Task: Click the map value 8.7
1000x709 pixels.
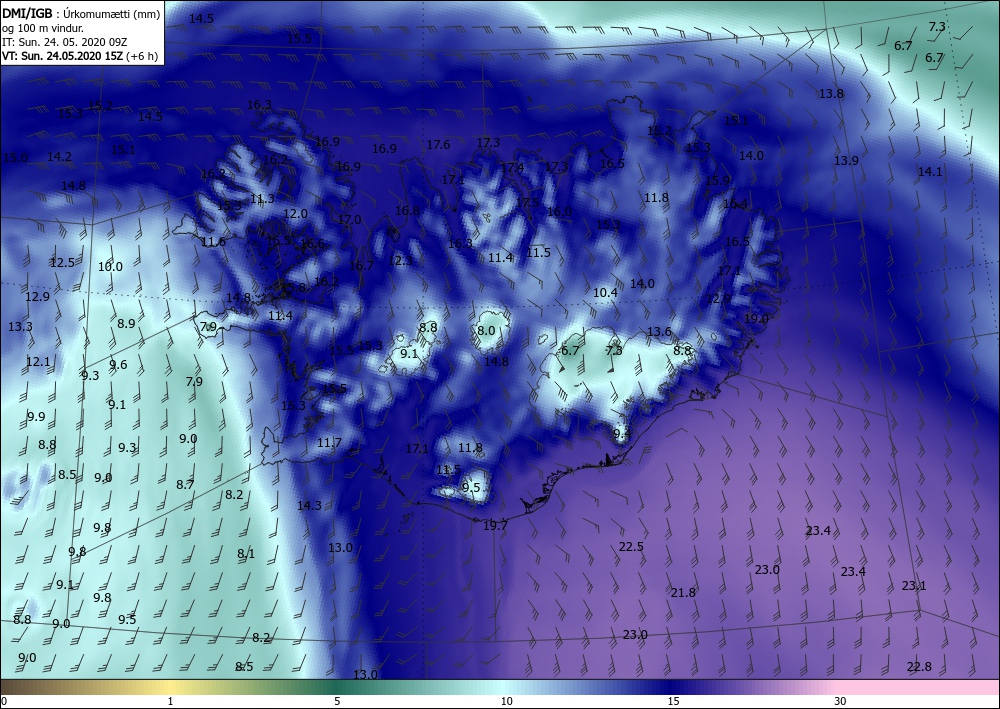Action: [185, 485]
